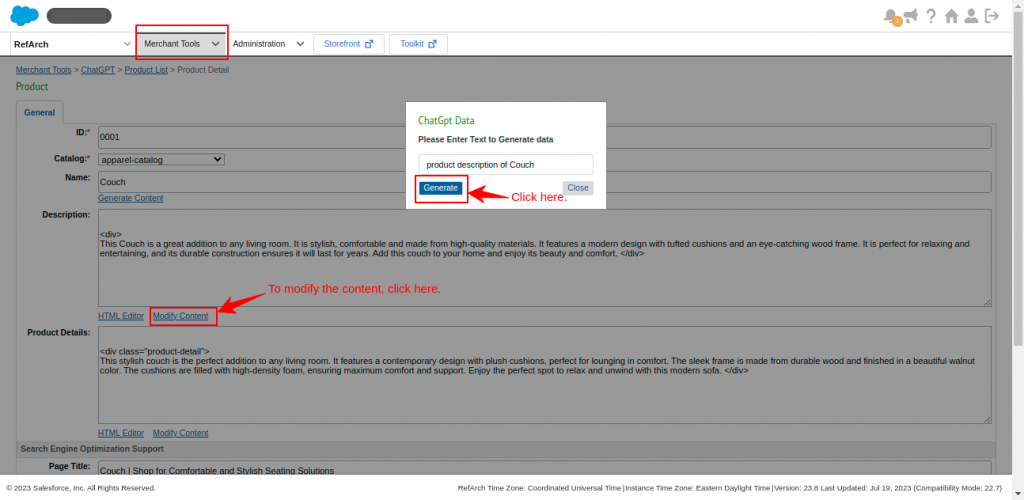
Task: Click the Salesforce cloud logo
Action: 24,15
